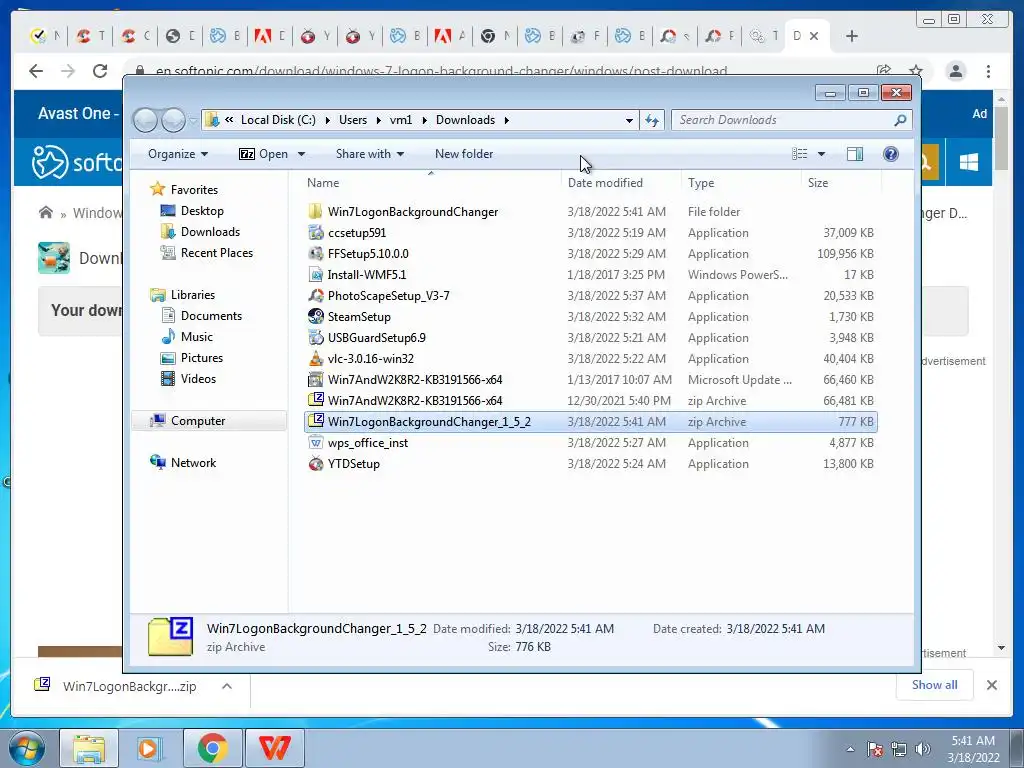Screen dimensions: 1024x768
Task: Click Show all downloads in Chrome
Action: tap(935, 685)
